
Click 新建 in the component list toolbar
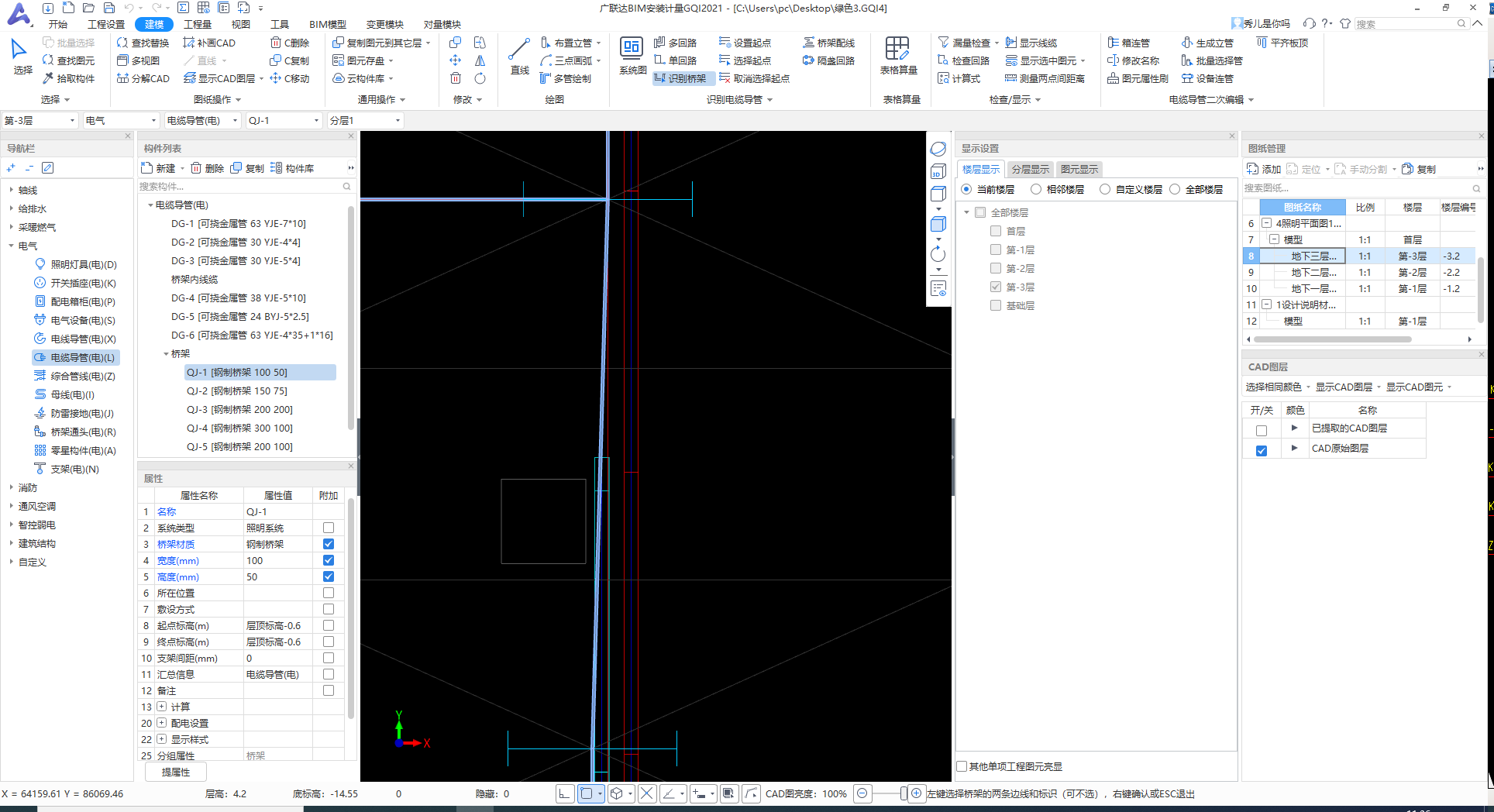pyautogui.click(x=159, y=168)
